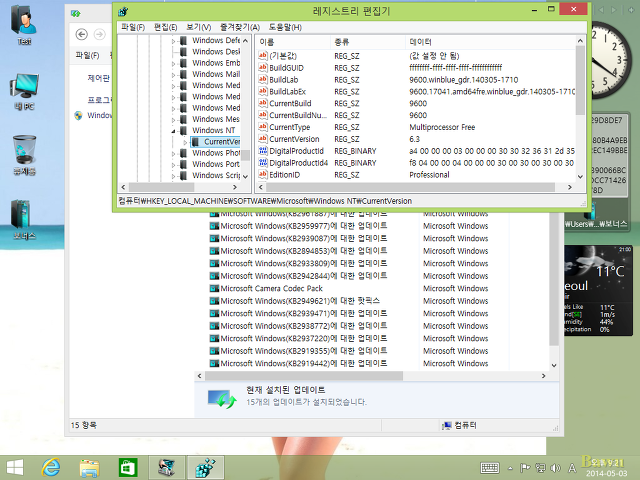Click the analog clock gadget
Screen dimensions: 640x480
coord(610,60)
